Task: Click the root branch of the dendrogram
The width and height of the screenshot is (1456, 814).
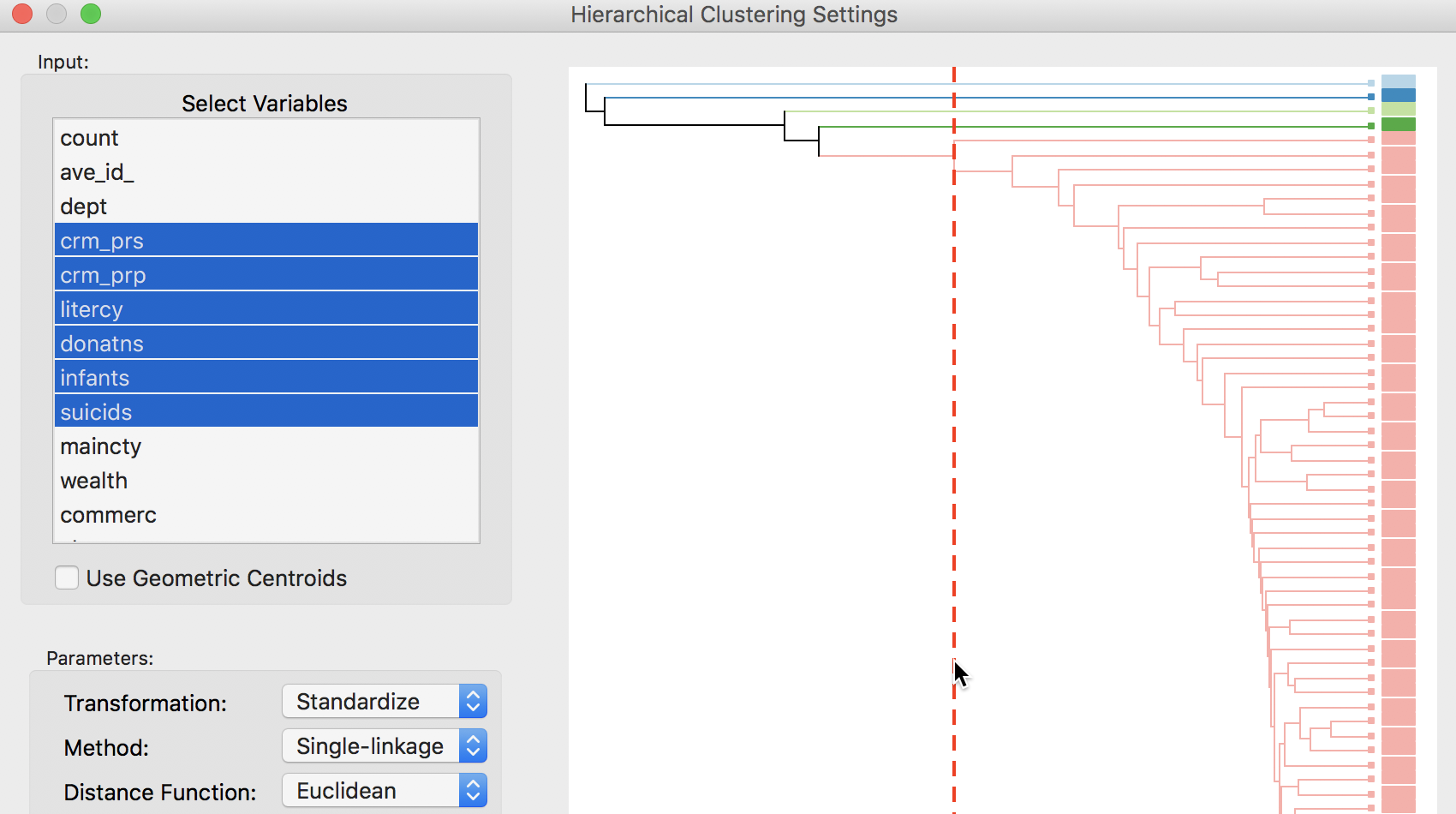Action: click(587, 97)
